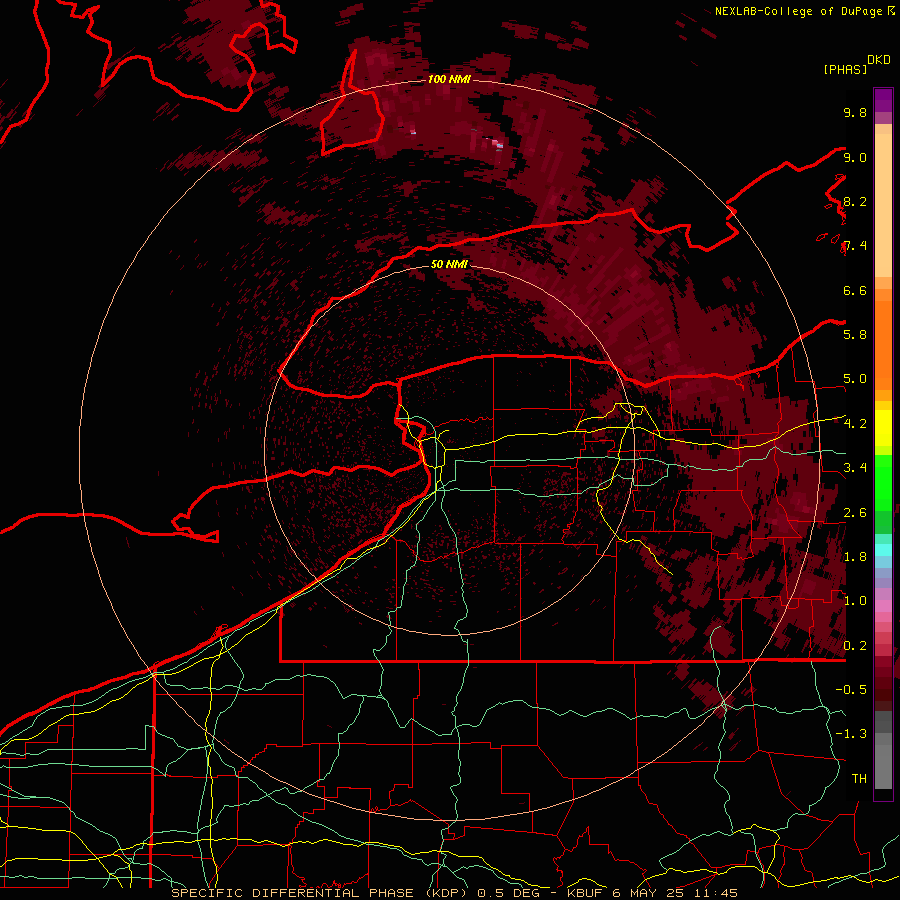
Task: Click the -1.3 scale value
Action: click(x=851, y=734)
